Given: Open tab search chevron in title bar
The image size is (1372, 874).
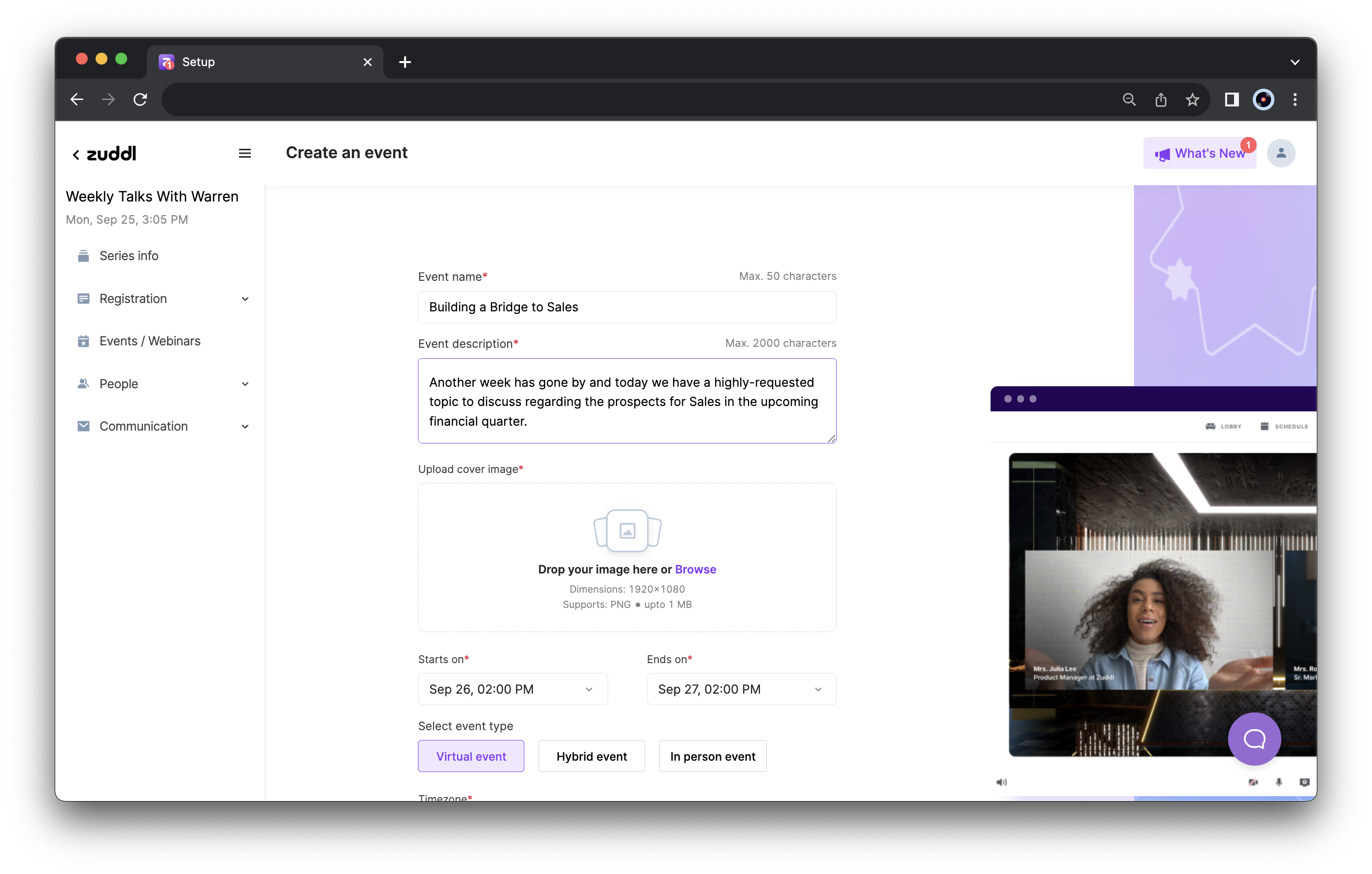Looking at the screenshot, I should (1295, 62).
